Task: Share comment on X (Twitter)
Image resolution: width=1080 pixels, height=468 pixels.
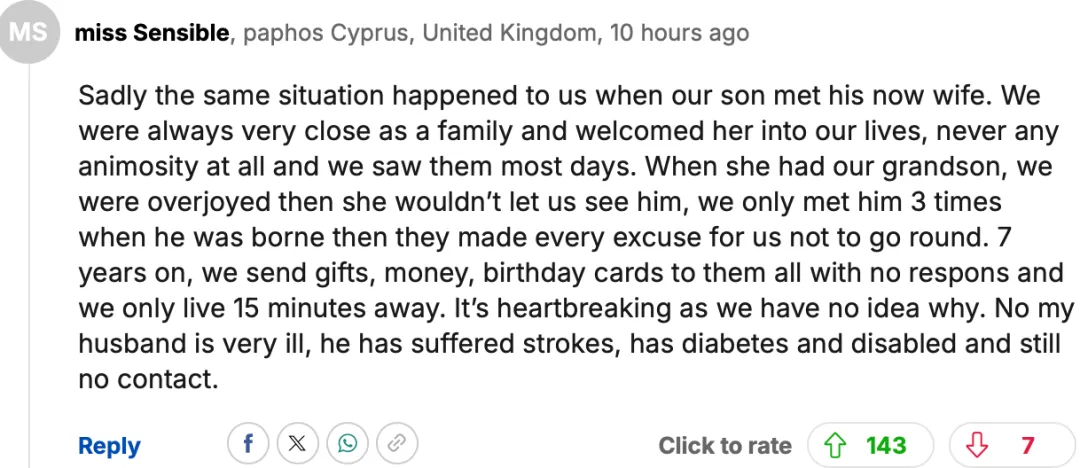Action: pos(297,443)
